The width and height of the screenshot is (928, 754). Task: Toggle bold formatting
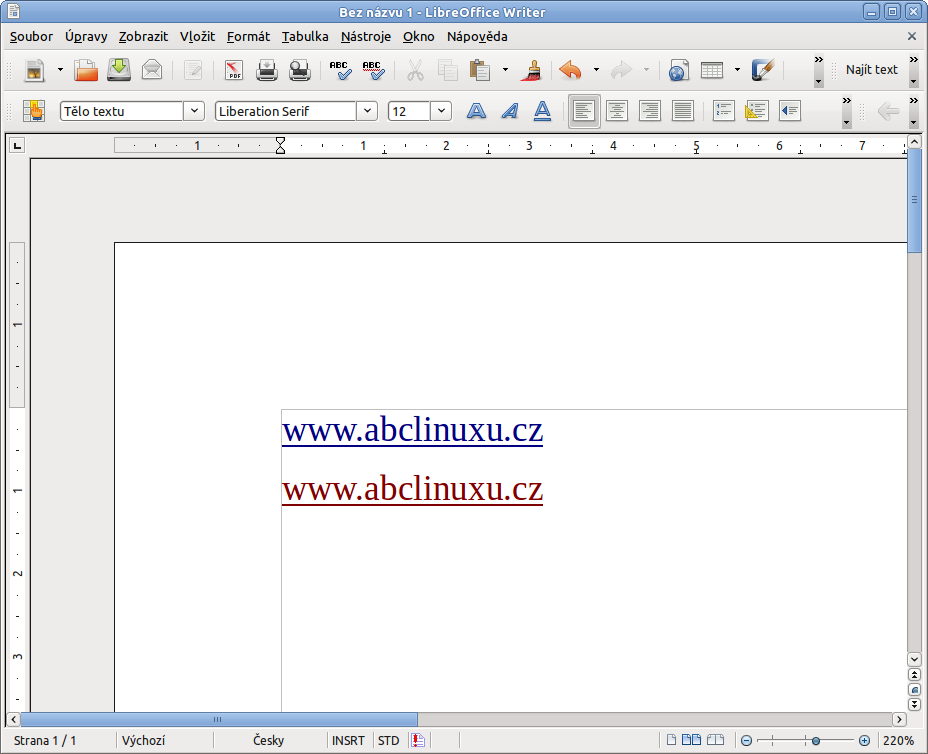click(476, 111)
